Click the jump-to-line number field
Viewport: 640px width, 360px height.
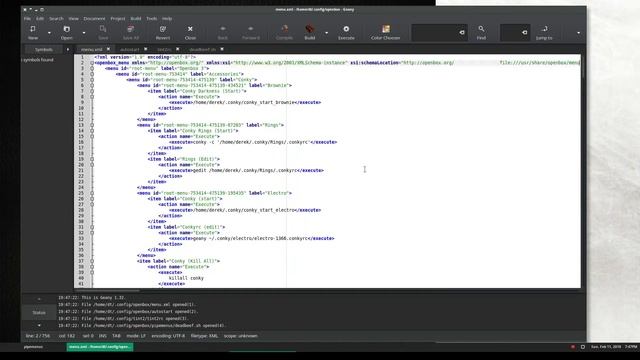510,33
